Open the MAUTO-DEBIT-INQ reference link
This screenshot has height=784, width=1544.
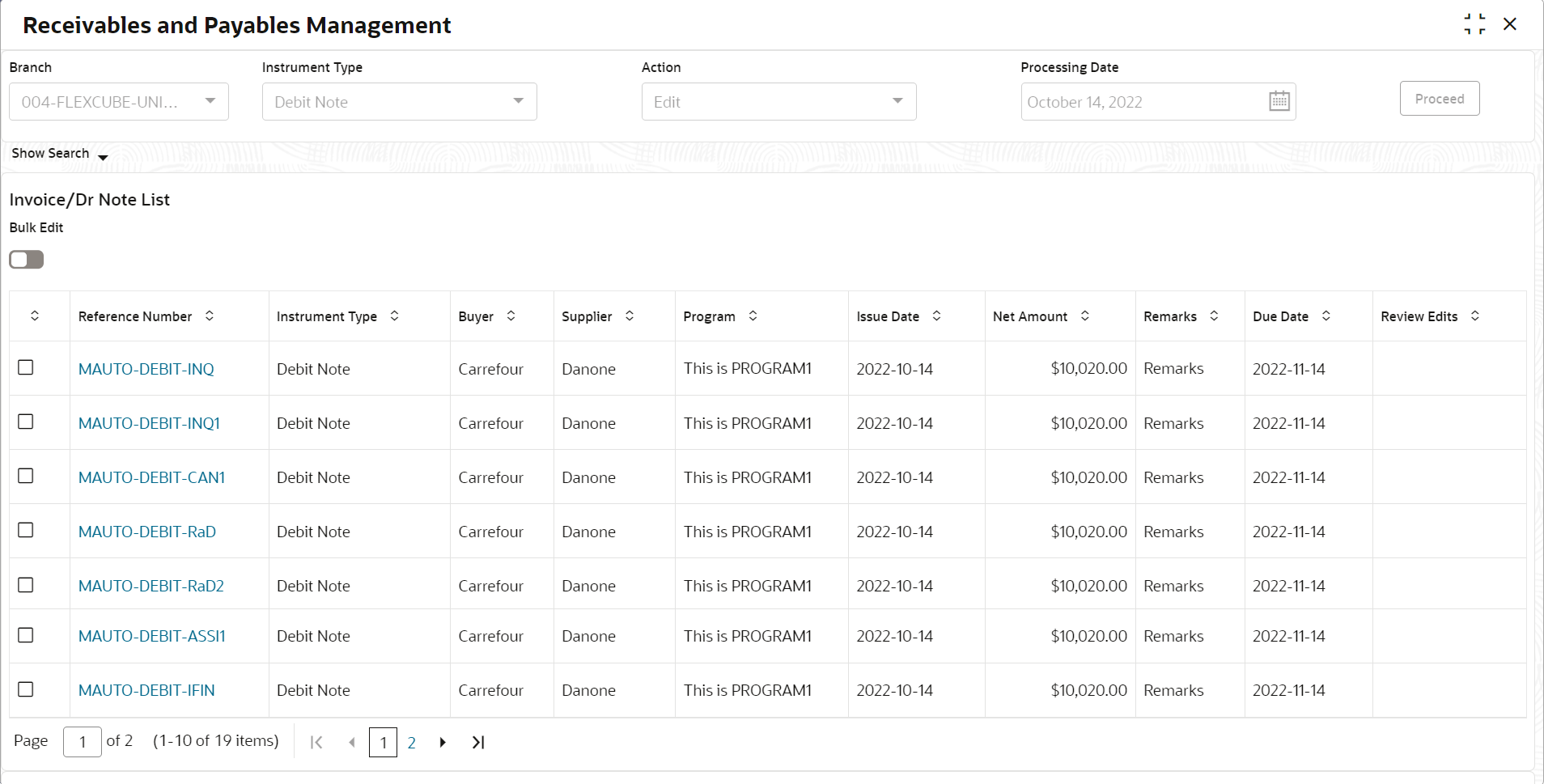(146, 369)
